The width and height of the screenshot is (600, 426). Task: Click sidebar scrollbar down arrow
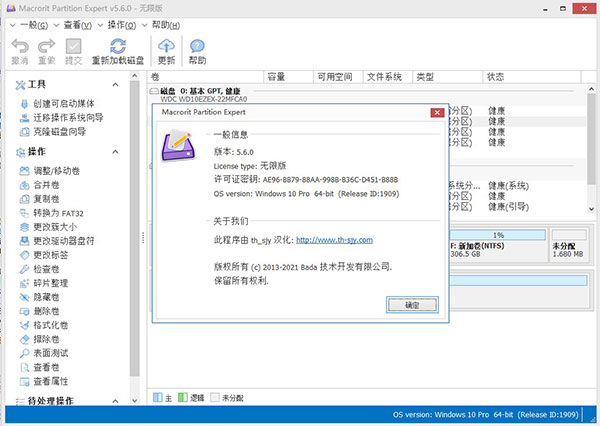click(135, 401)
